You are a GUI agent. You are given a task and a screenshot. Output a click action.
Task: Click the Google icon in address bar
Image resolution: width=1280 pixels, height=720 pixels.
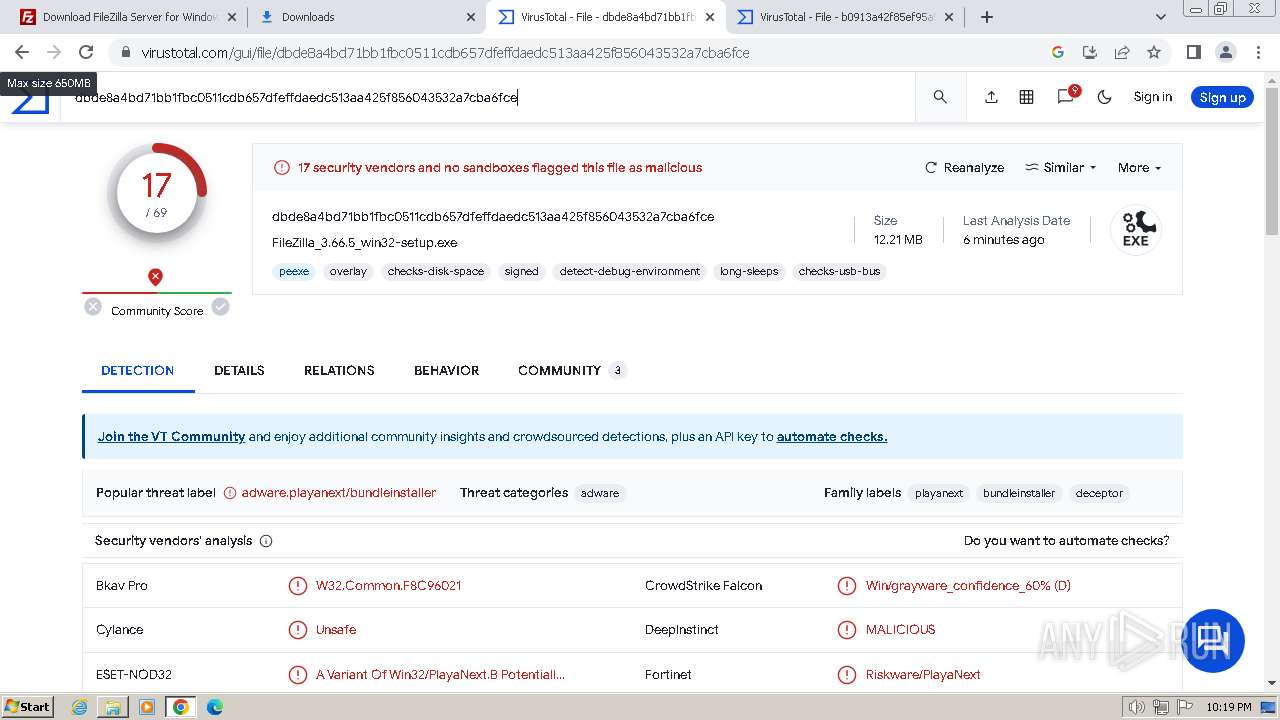(1058, 52)
